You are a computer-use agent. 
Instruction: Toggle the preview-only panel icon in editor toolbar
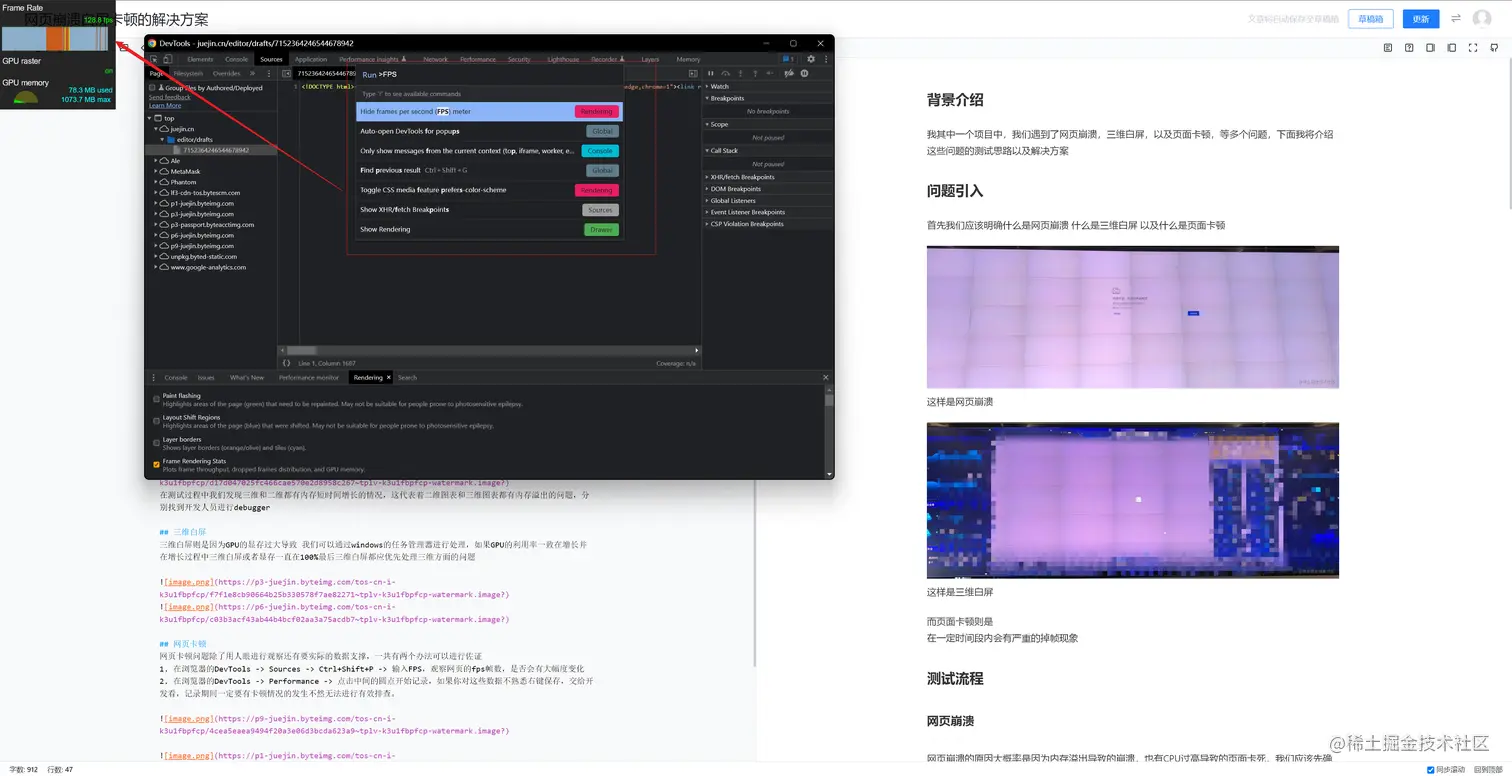coord(1452,47)
